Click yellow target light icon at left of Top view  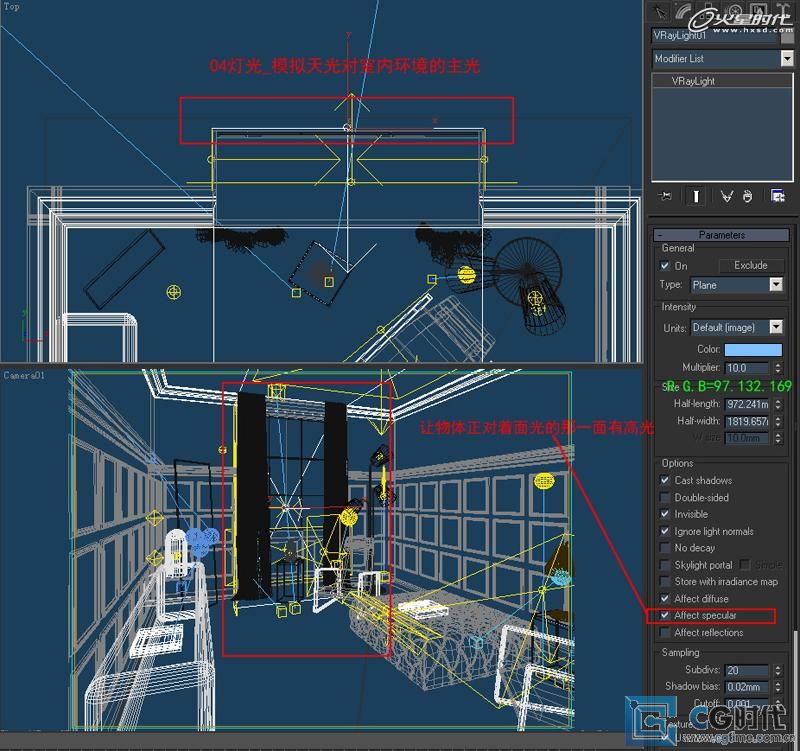tap(174, 292)
